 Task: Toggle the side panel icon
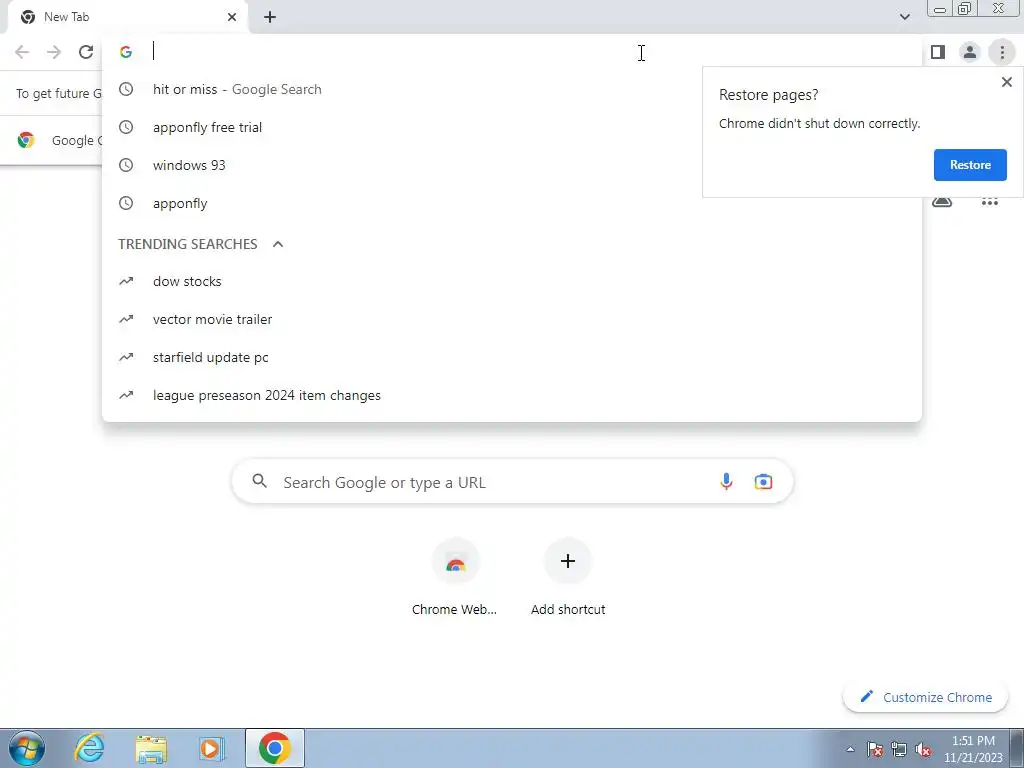(938, 52)
